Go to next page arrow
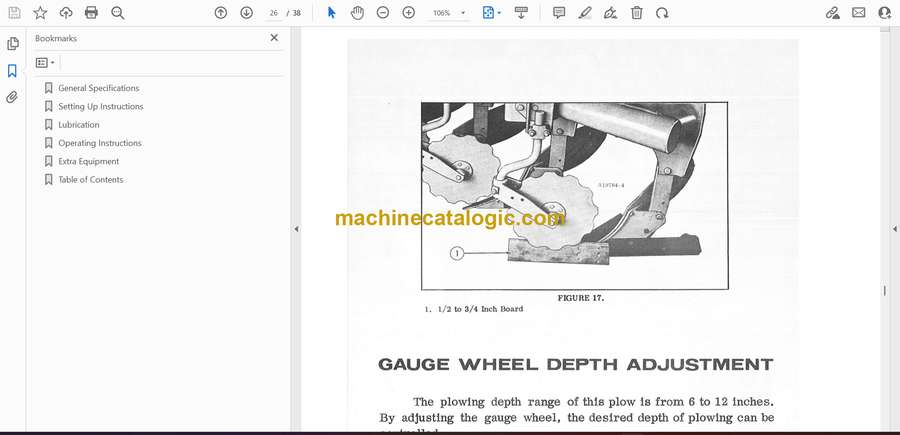This screenshot has height=435, width=900. coord(247,13)
